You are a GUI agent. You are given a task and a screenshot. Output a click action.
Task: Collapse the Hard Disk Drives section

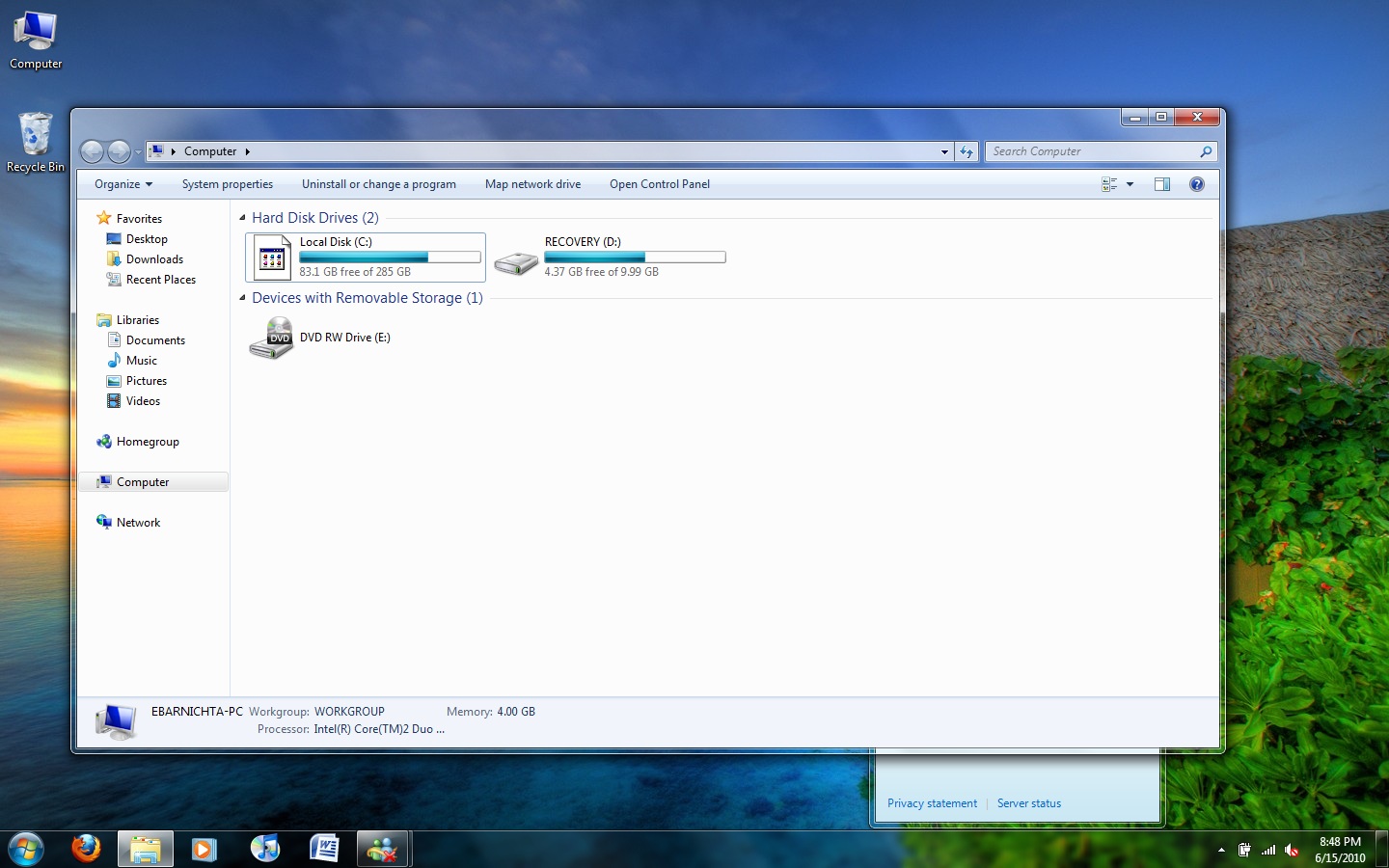click(242, 217)
